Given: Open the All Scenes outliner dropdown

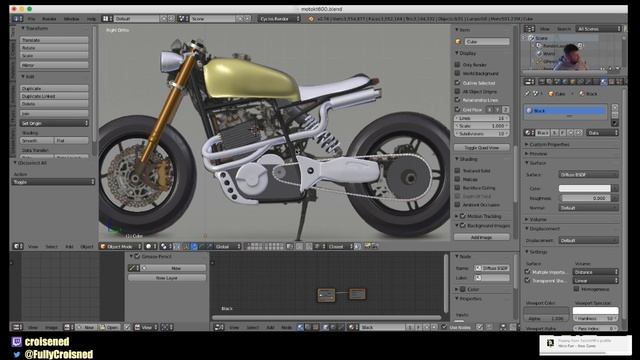Looking at the screenshot, I should click(598, 29).
